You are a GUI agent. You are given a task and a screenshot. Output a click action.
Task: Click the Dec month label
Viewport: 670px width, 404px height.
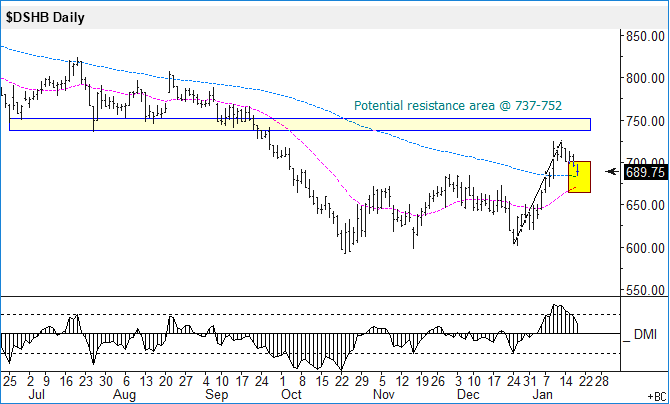[467, 394]
